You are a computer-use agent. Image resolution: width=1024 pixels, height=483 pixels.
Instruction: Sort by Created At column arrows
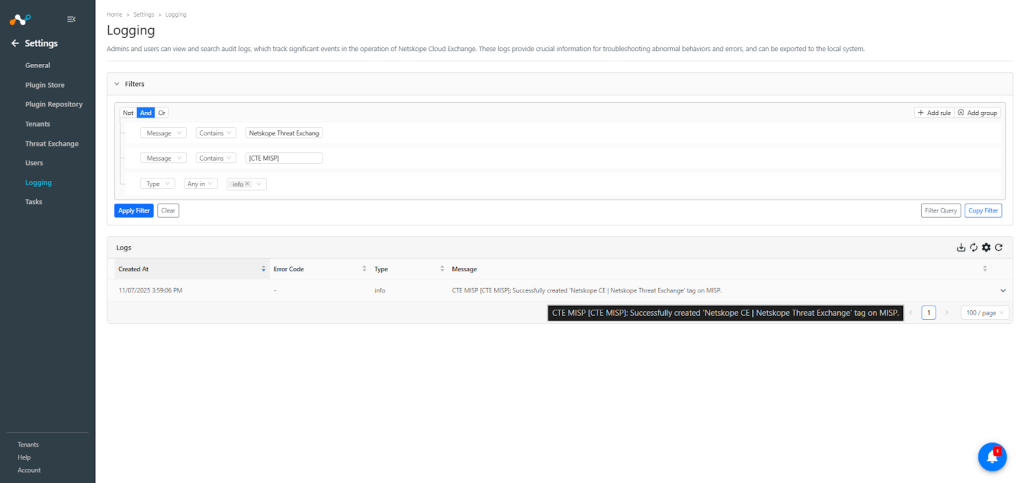click(x=264, y=269)
